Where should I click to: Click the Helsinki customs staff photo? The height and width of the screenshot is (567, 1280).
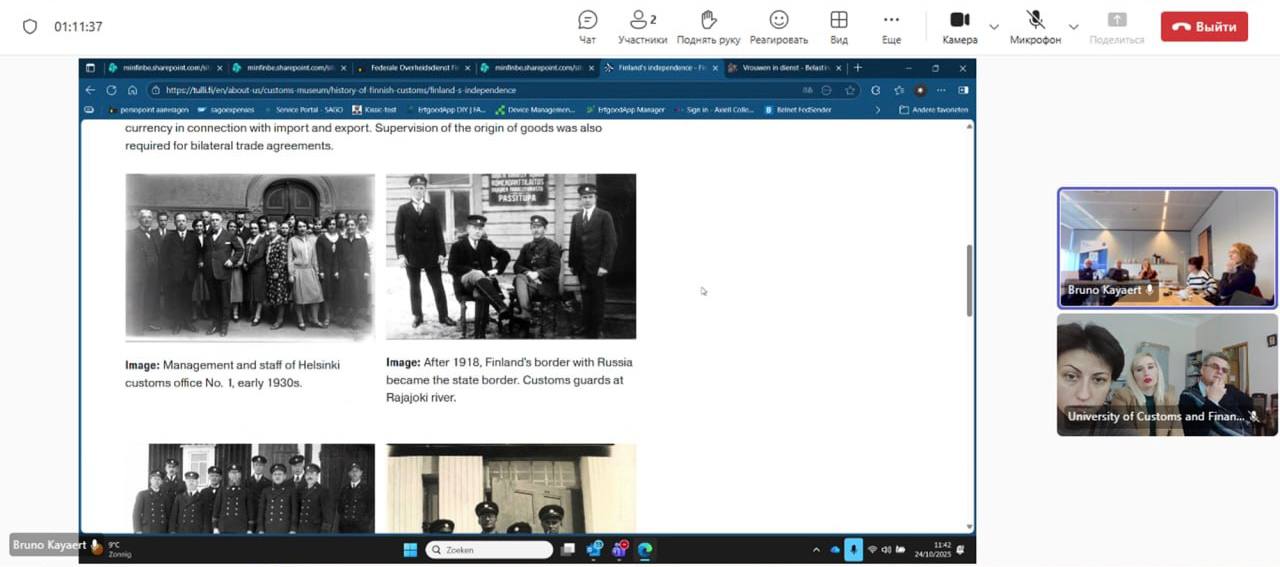point(250,257)
